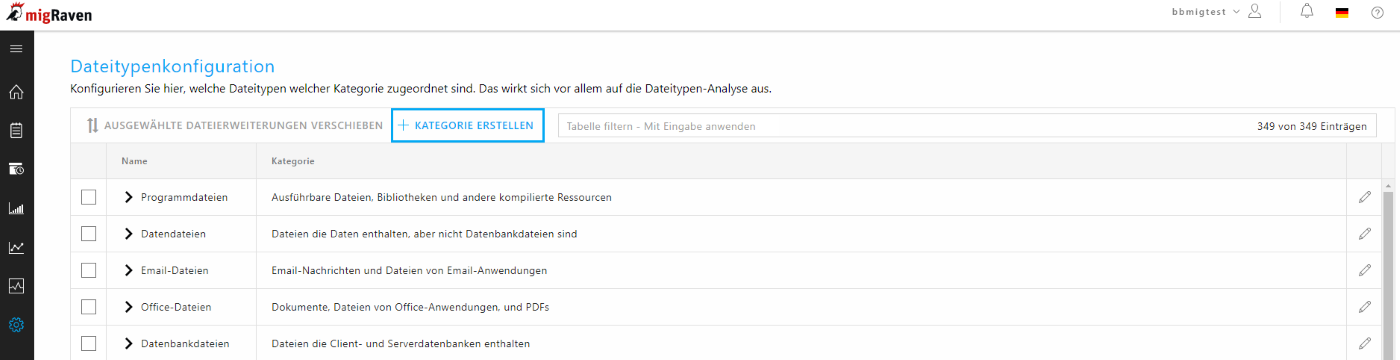
Task: Open the notifications bell
Action: click(1307, 12)
